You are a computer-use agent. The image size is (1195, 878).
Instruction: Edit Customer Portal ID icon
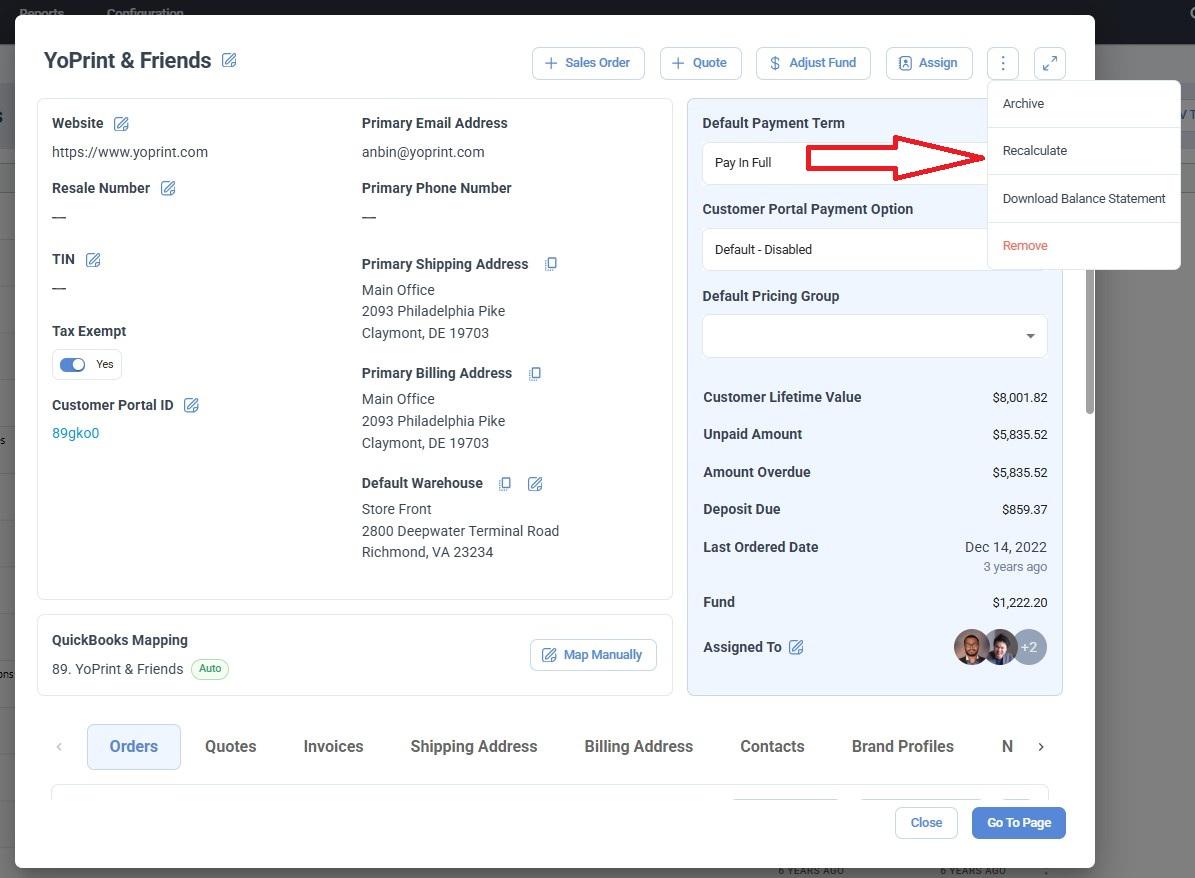tap(191, 406)
